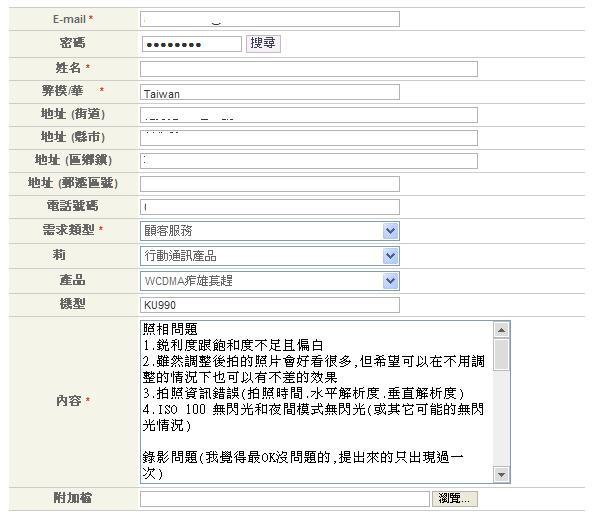605x520 pixels.
Task: Click the content textarea scroll down arrow
Action: [502, 474]
